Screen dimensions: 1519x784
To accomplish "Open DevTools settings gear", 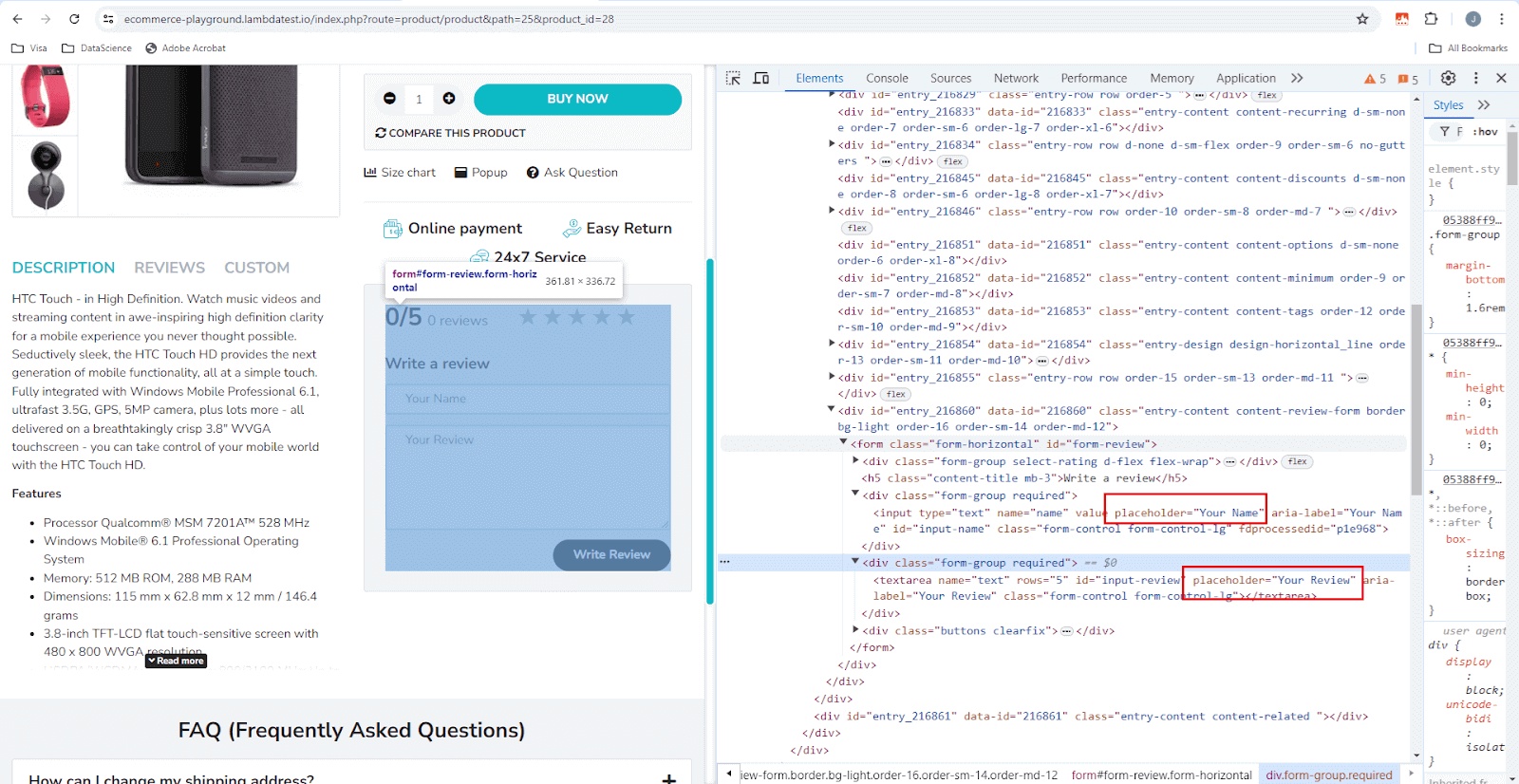I will [x=1448, y=78].
